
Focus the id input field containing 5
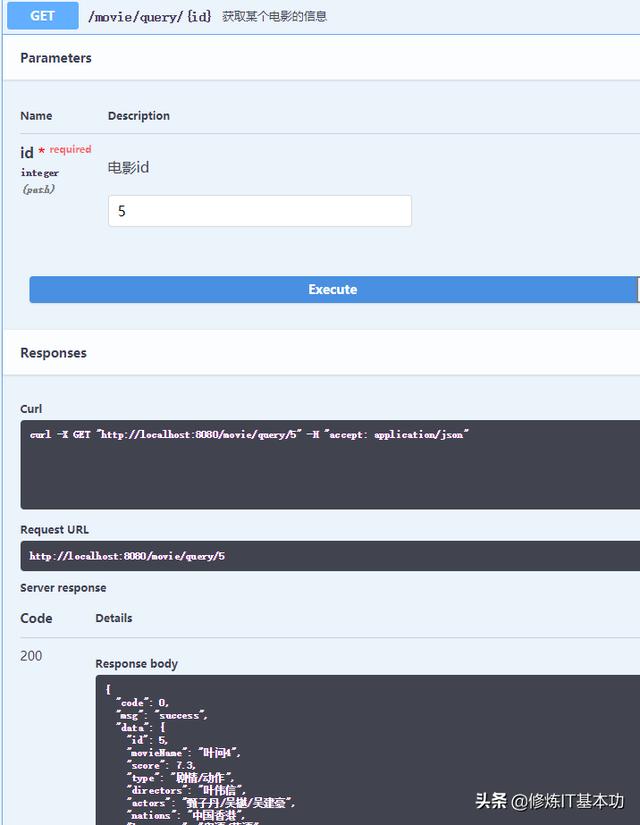click(260, 211)
